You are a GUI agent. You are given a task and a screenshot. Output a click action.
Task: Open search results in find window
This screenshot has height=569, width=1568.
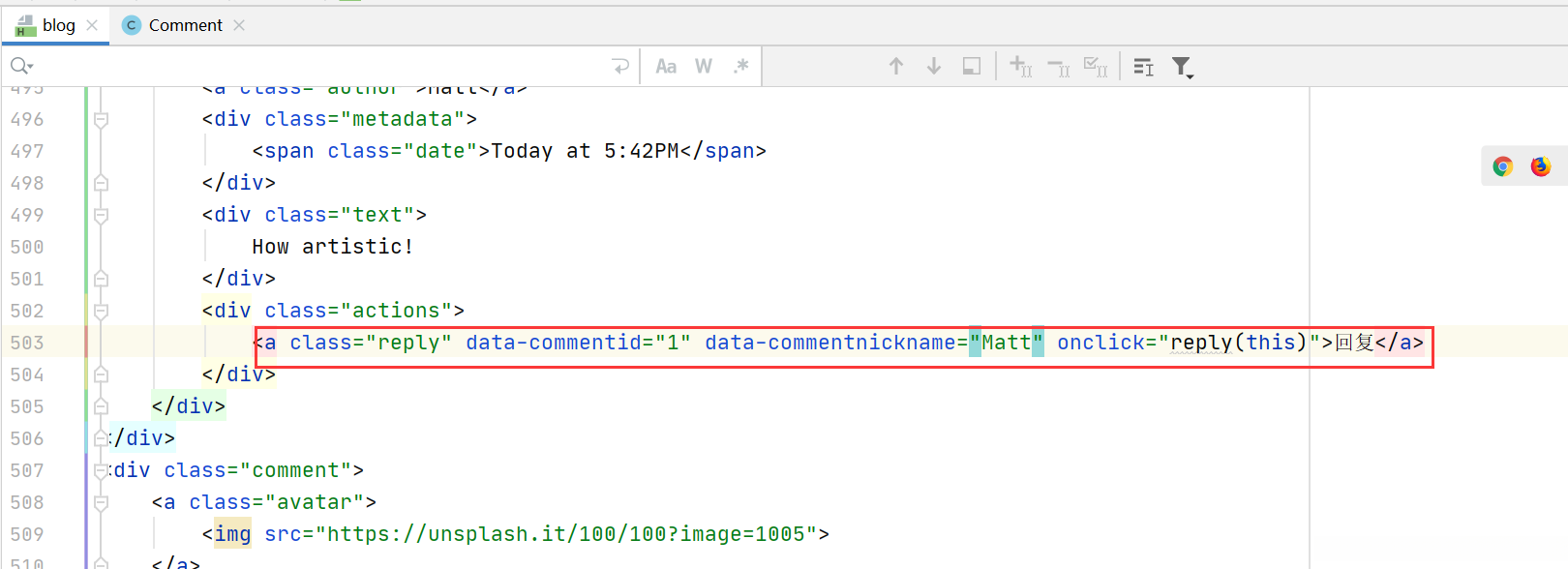click(972, 66)
